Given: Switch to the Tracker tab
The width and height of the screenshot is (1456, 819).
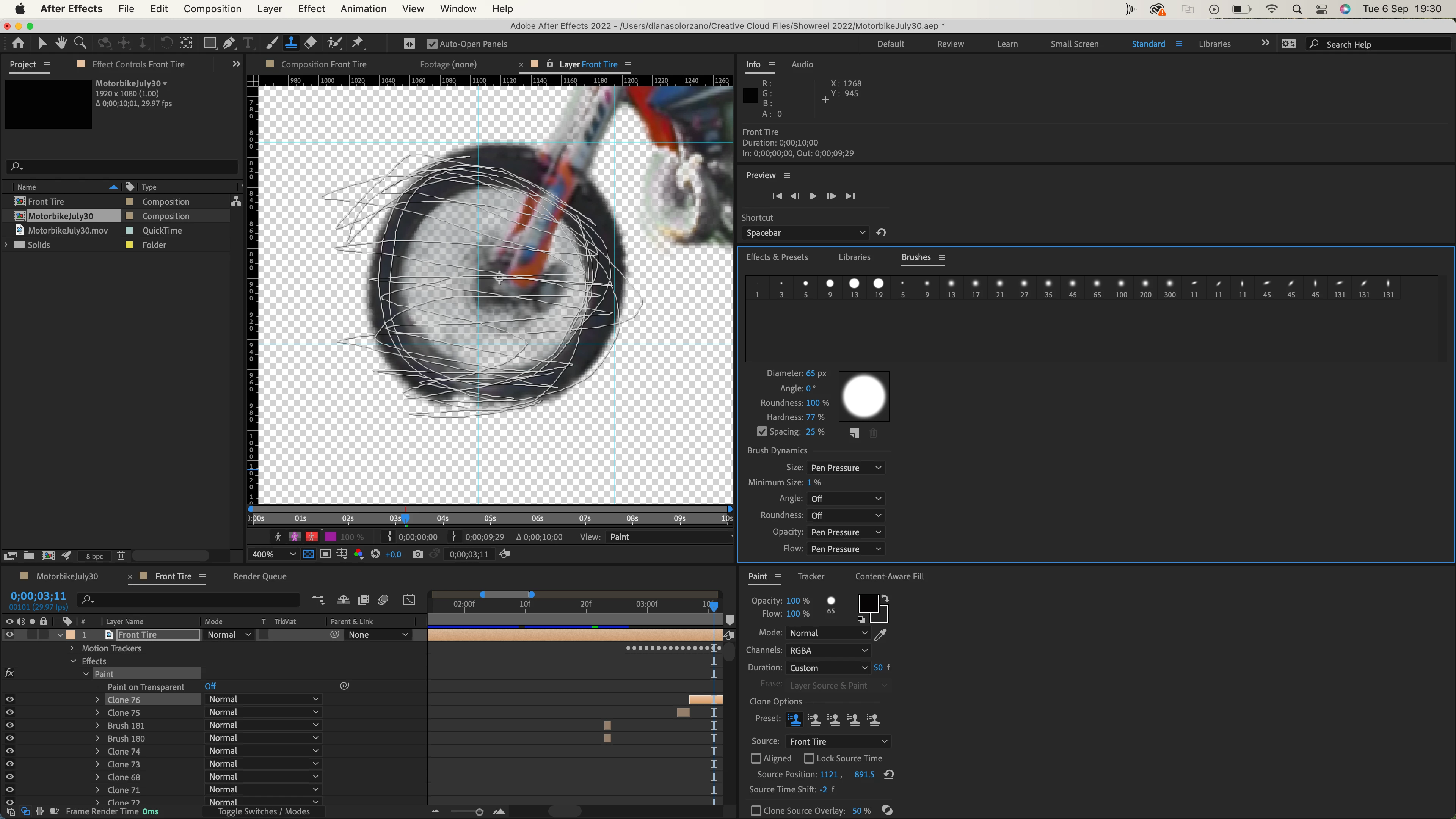Looking at the screenshot, I should pyautogui.click(x=811, y=576).
